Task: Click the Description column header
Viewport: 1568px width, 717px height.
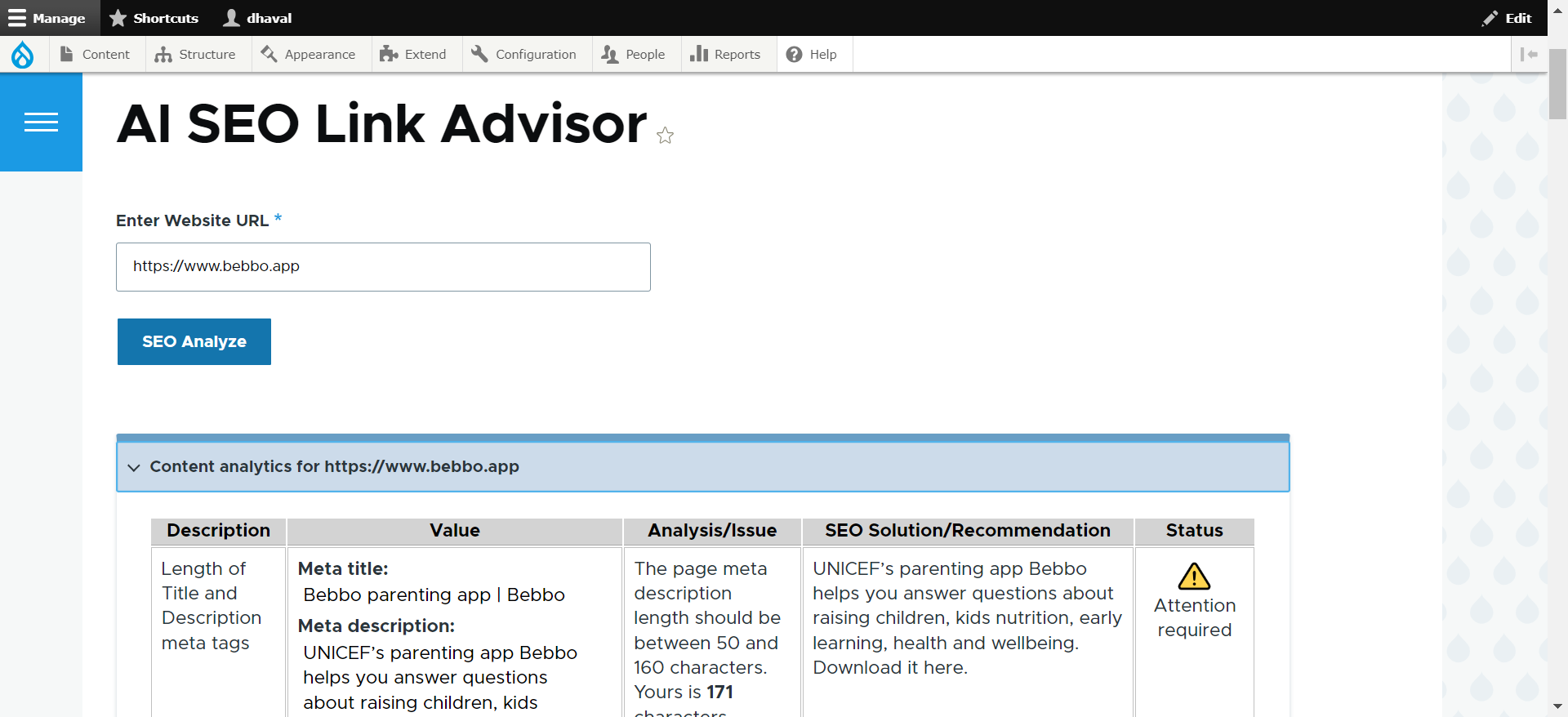Action: (x=219, y=531)
